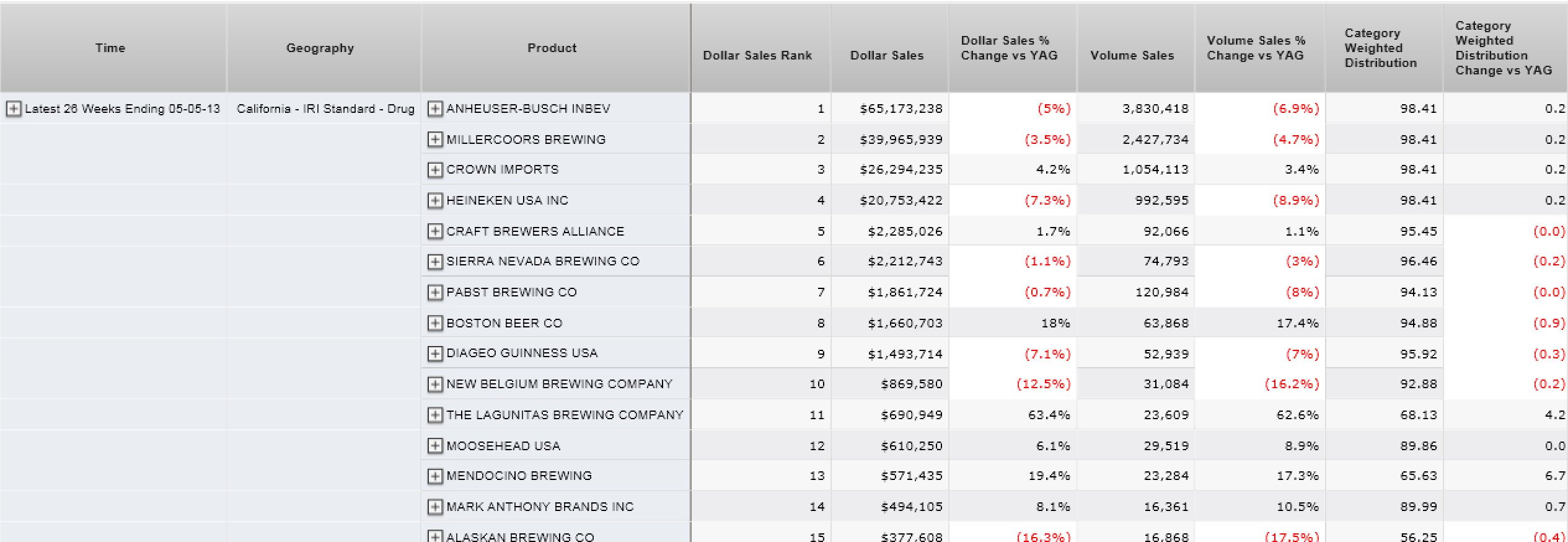Expand DIAGEO GUINNESS USA row
This screenshot has height=542, width=1568.
(x=435, y=353)
